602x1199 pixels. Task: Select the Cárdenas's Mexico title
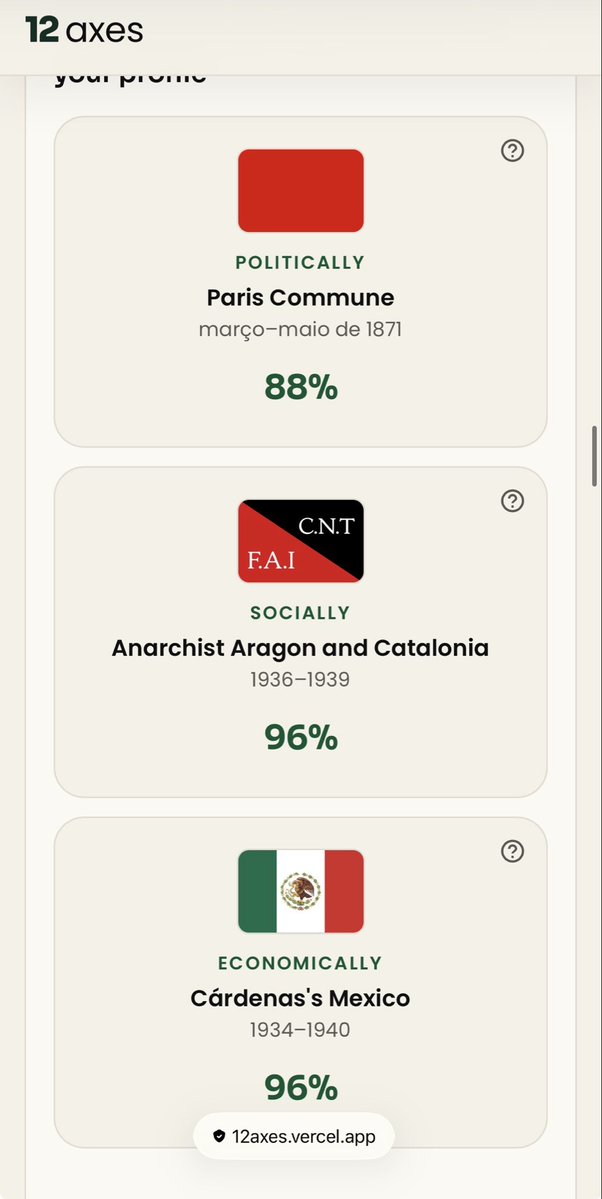point(301,998)
